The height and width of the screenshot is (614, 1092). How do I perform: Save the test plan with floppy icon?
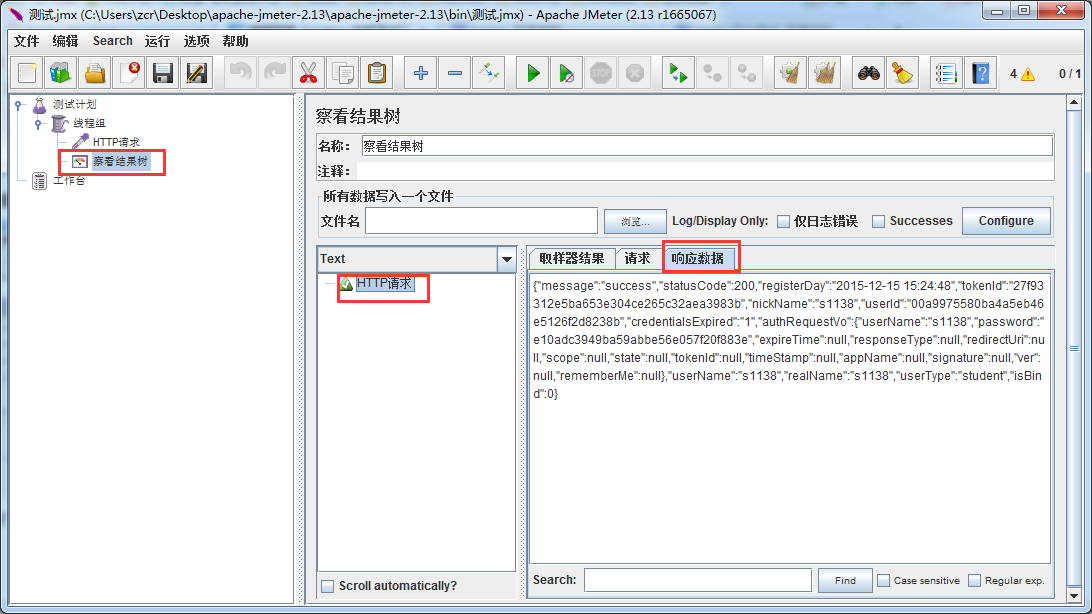coord(163,73)
